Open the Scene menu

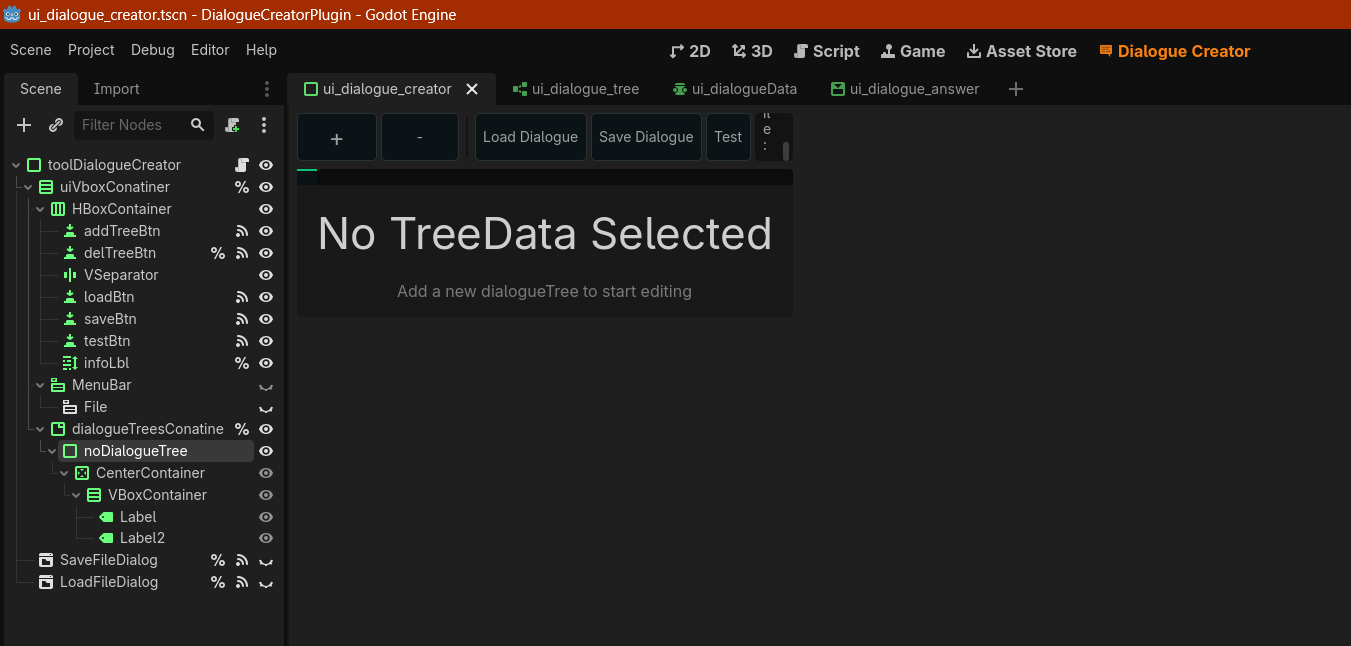(x=31, y=50)
